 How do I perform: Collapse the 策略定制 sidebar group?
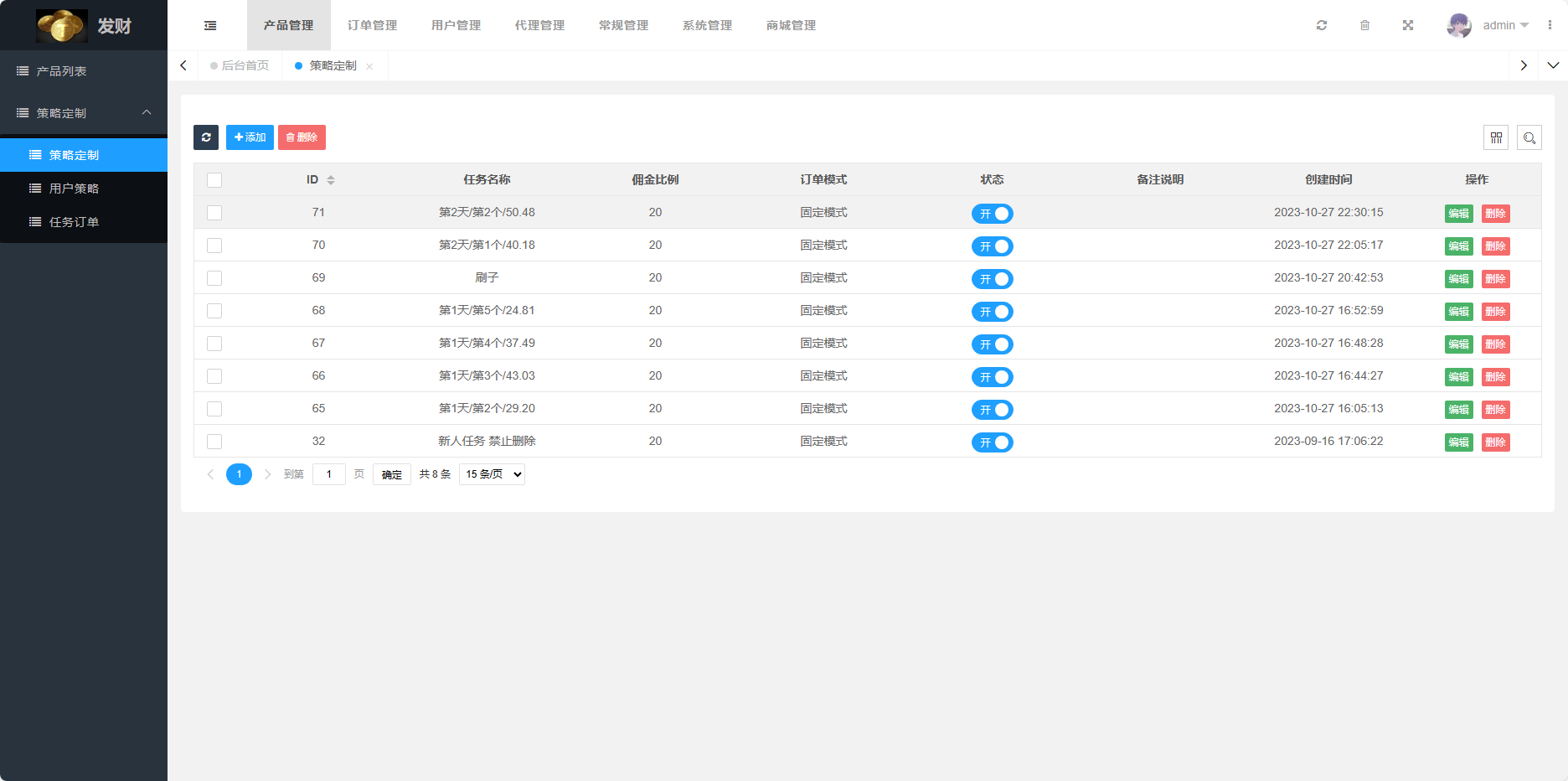[84, 113]
